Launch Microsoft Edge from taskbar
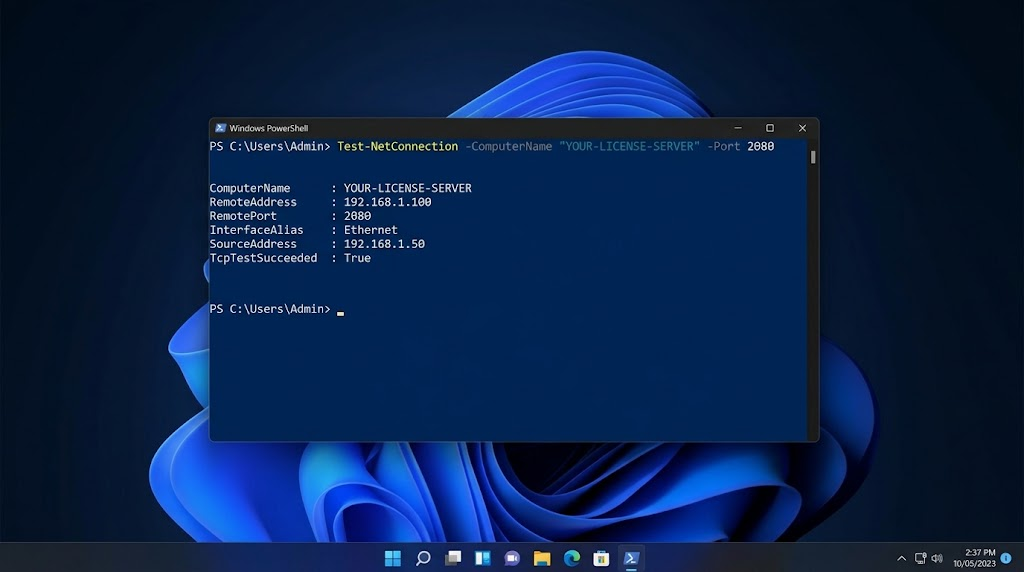 [571, 558]
